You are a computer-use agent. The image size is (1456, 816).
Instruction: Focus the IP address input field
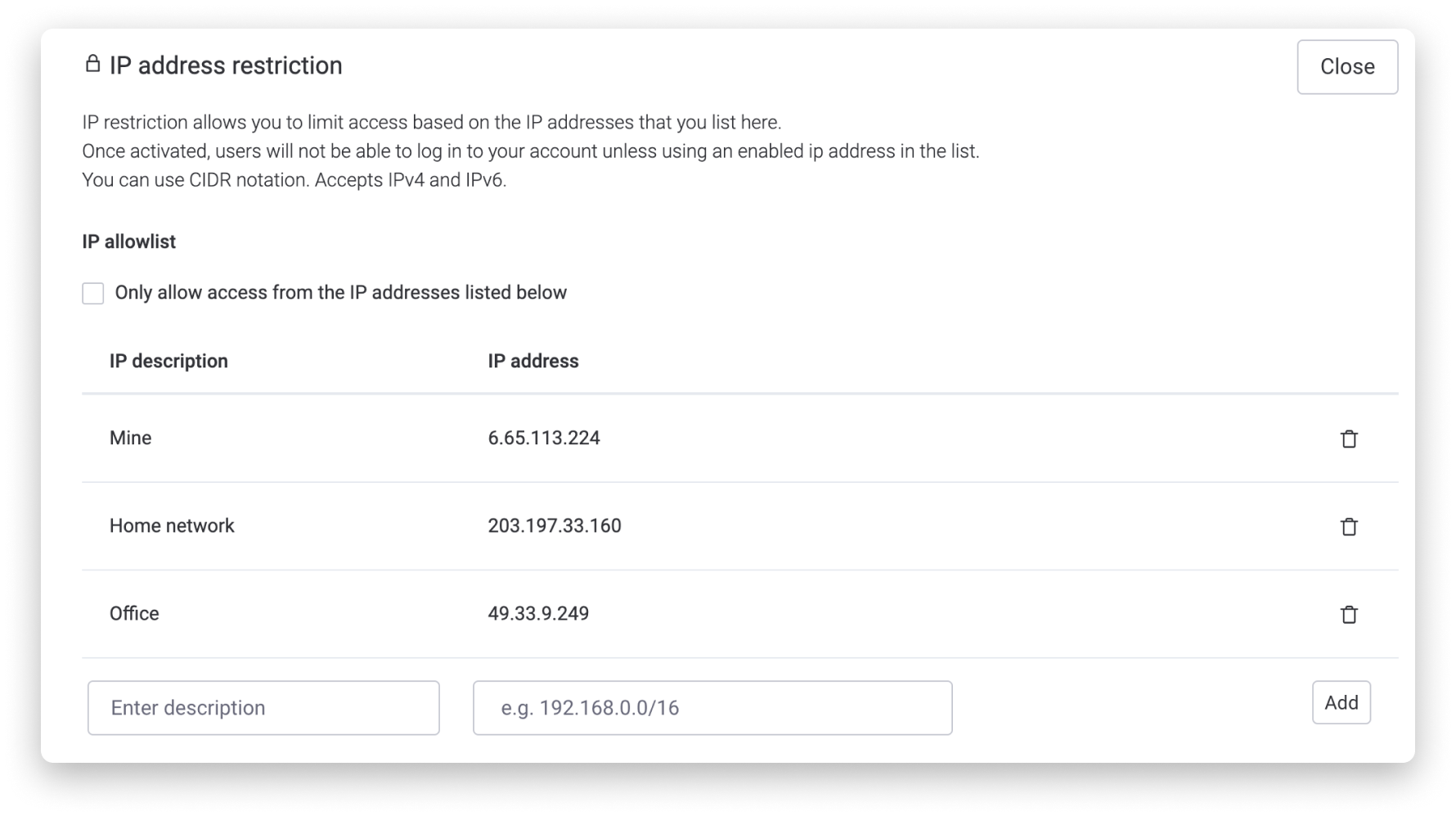click(712, 708)
